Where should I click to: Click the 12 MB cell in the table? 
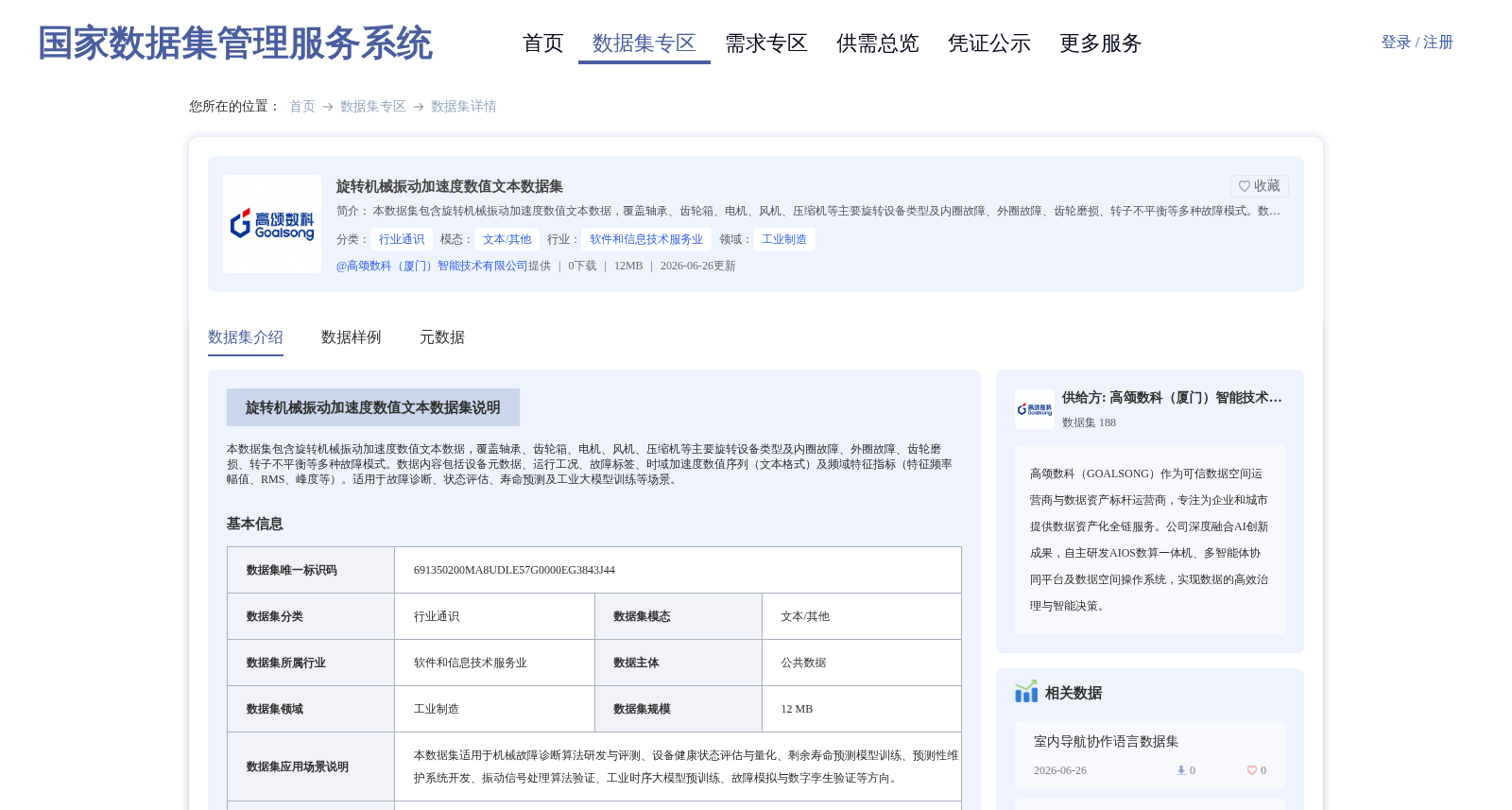point(797,709)
